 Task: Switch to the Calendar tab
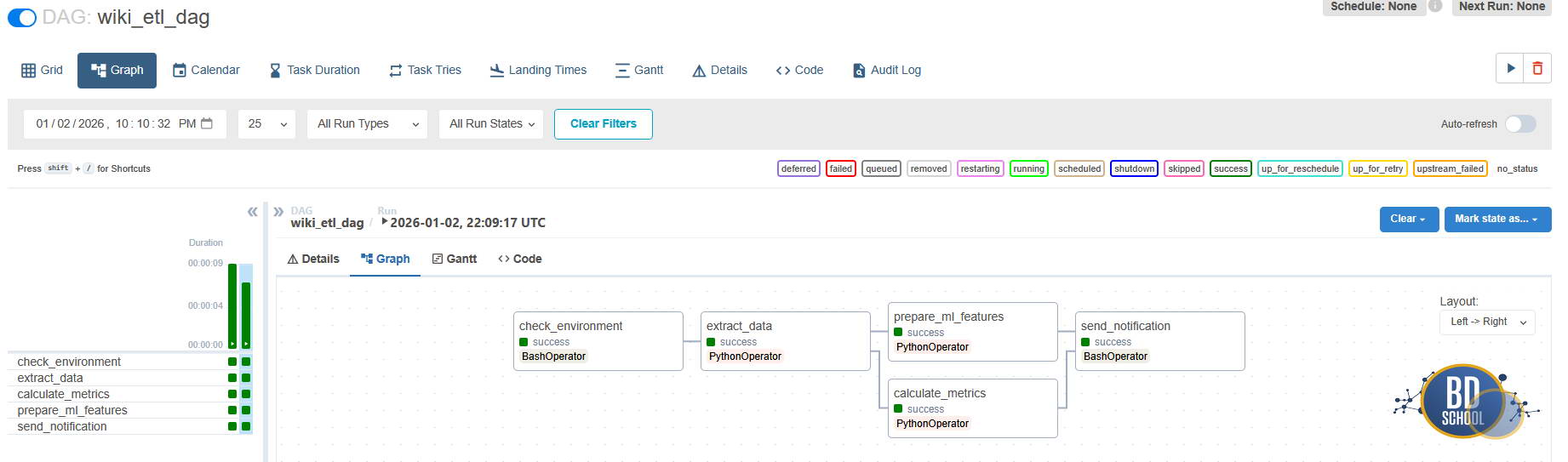[206, 71]
